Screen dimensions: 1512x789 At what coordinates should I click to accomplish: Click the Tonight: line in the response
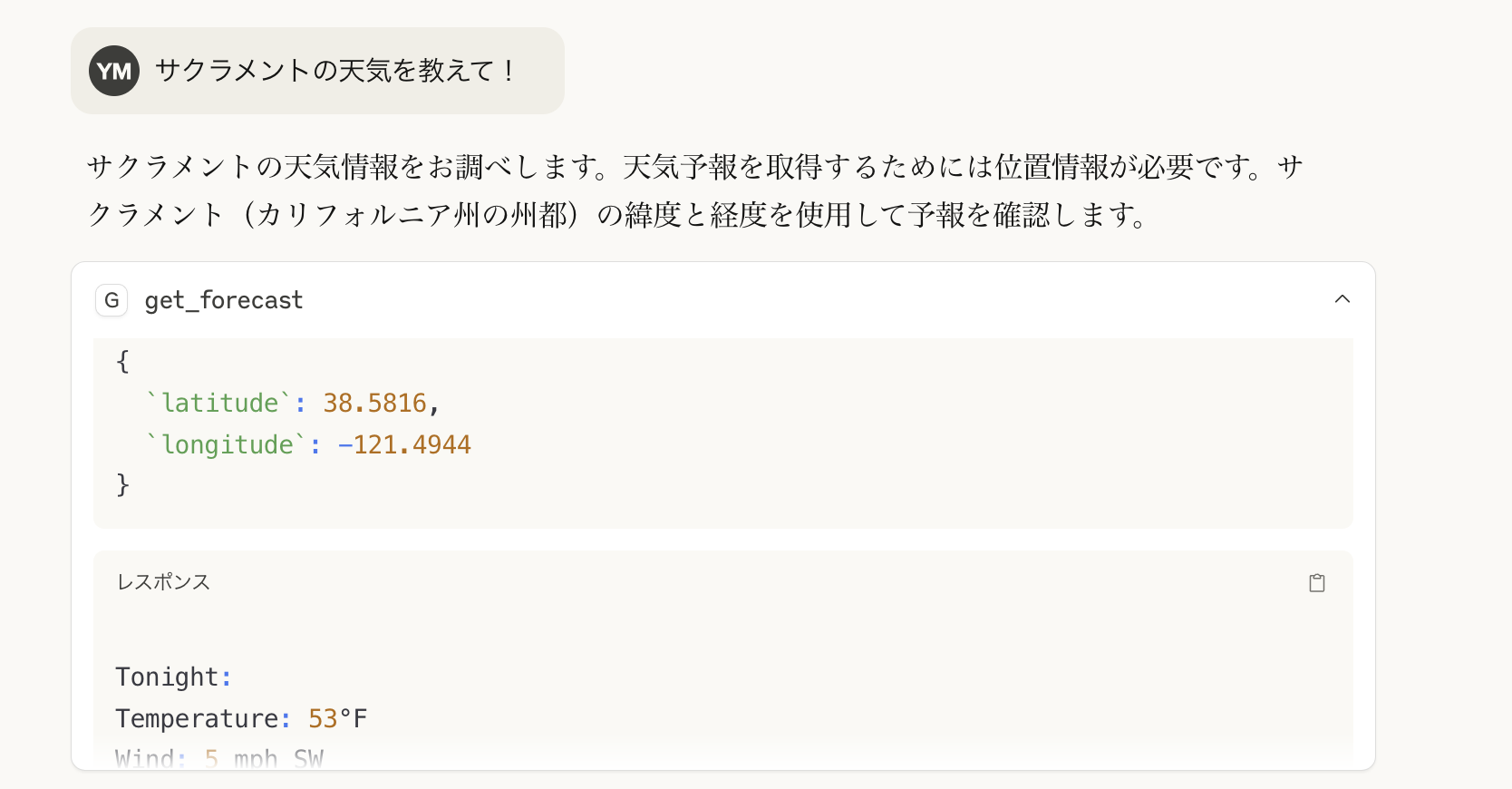174,677
